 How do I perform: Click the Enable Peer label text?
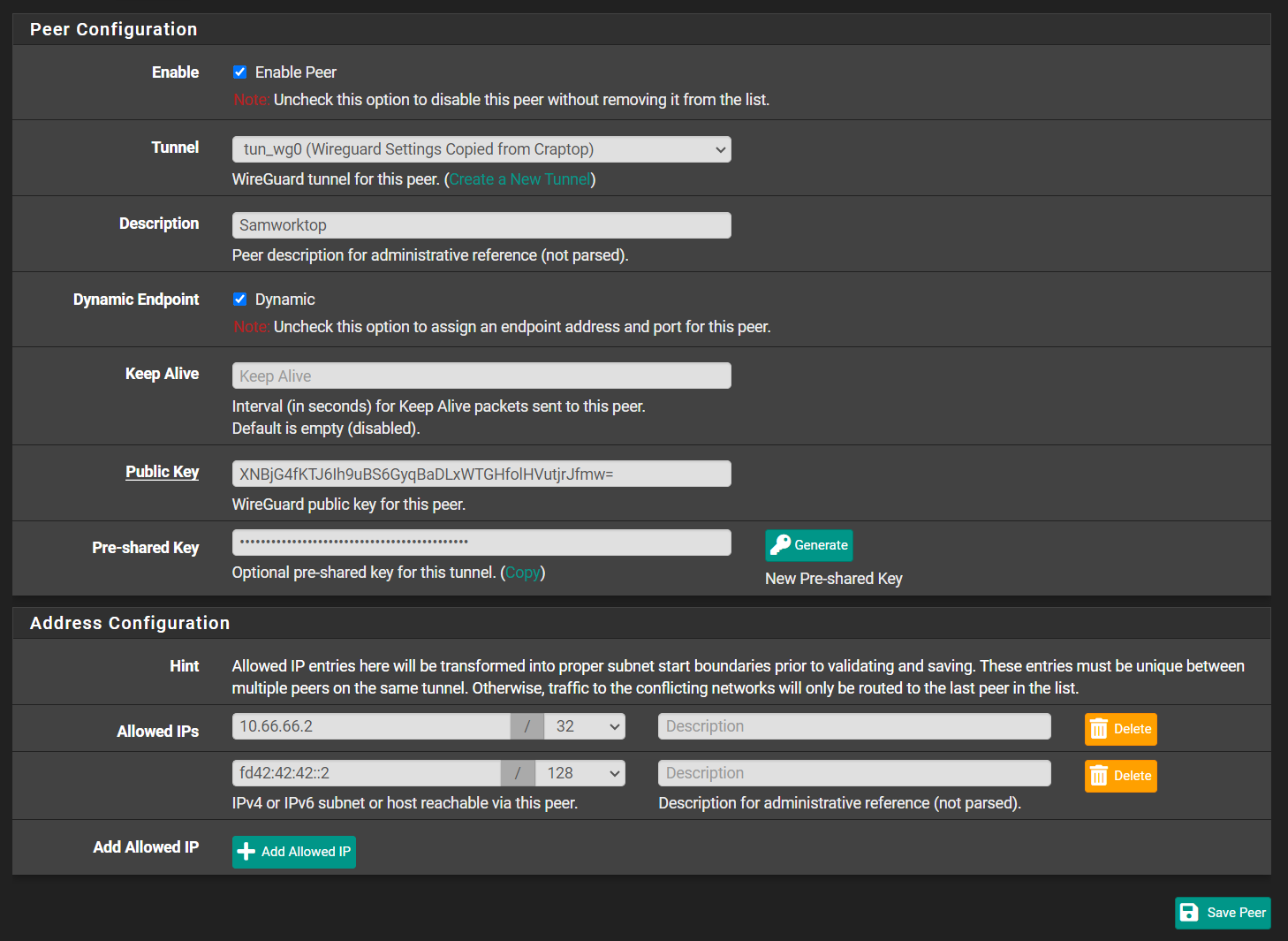pyautogui.click(x=296, y=72)
